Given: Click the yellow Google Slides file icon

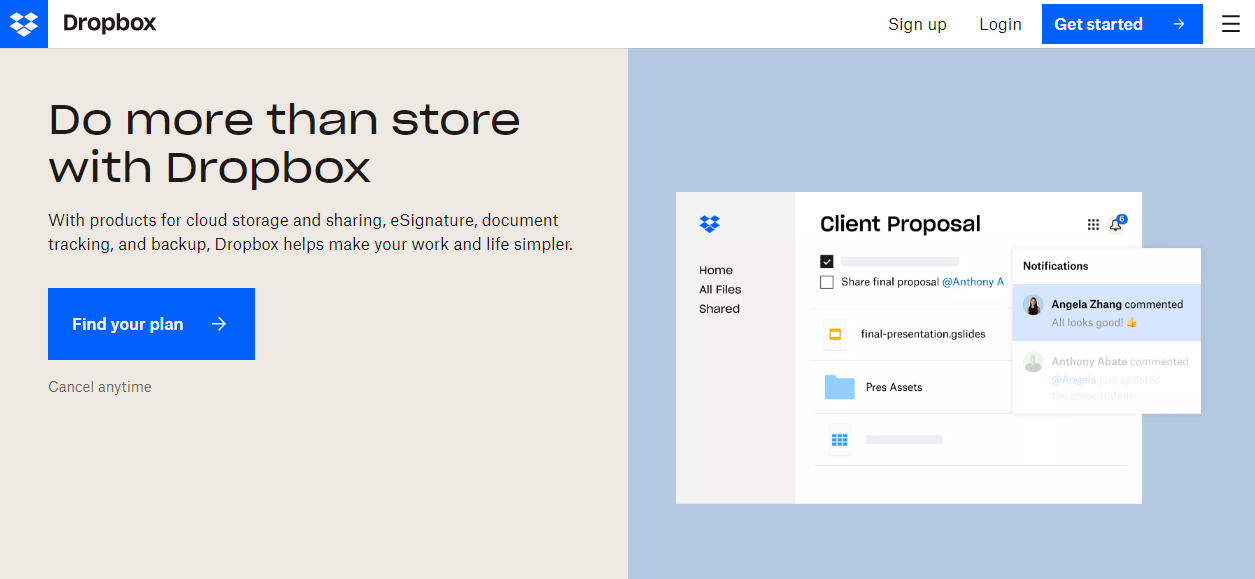Looking at the screenshot, I should 835,334.
